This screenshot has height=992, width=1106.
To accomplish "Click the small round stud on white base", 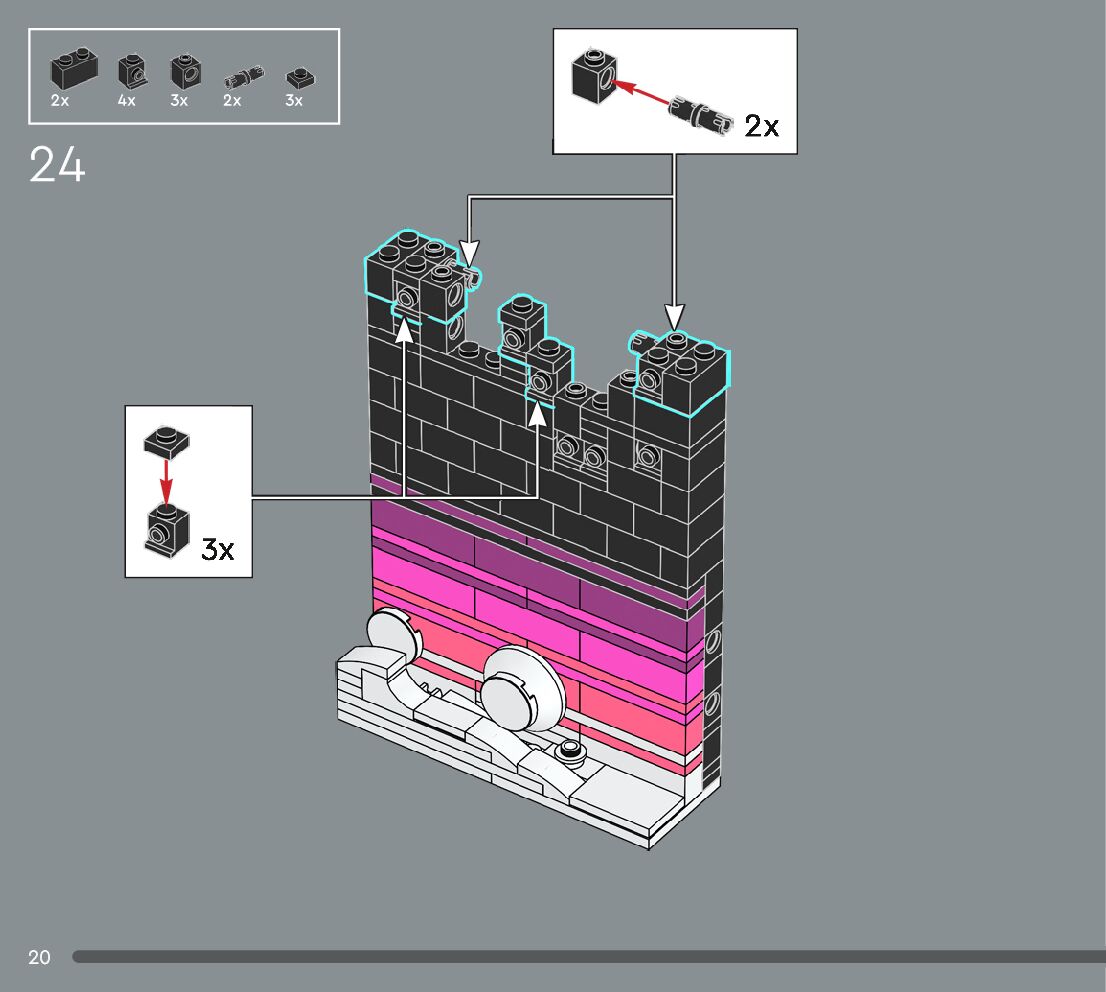I will (x=571, y=751).
